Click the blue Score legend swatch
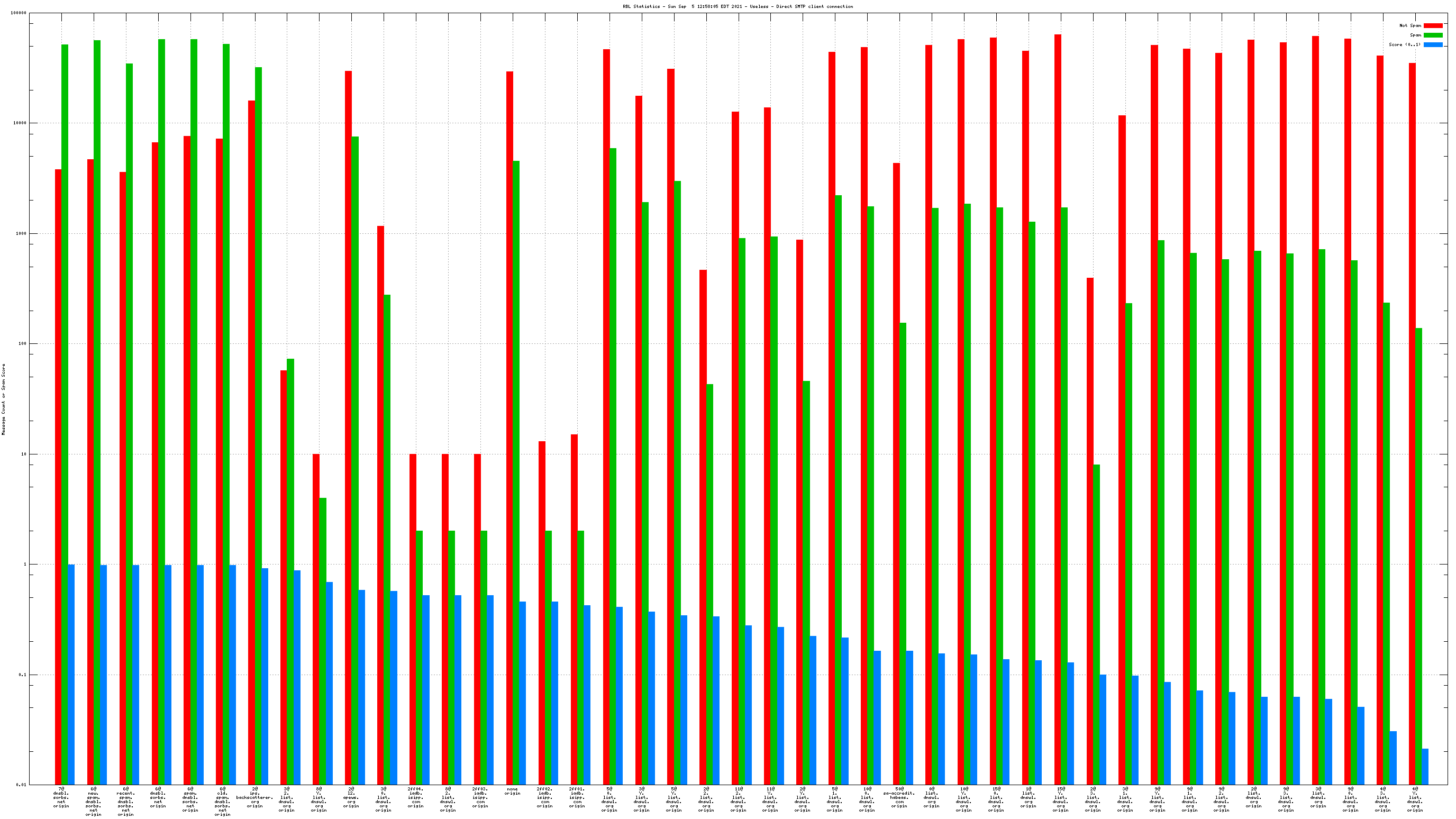Screen dimensions: 1456x819 (x=1433, y=44)
